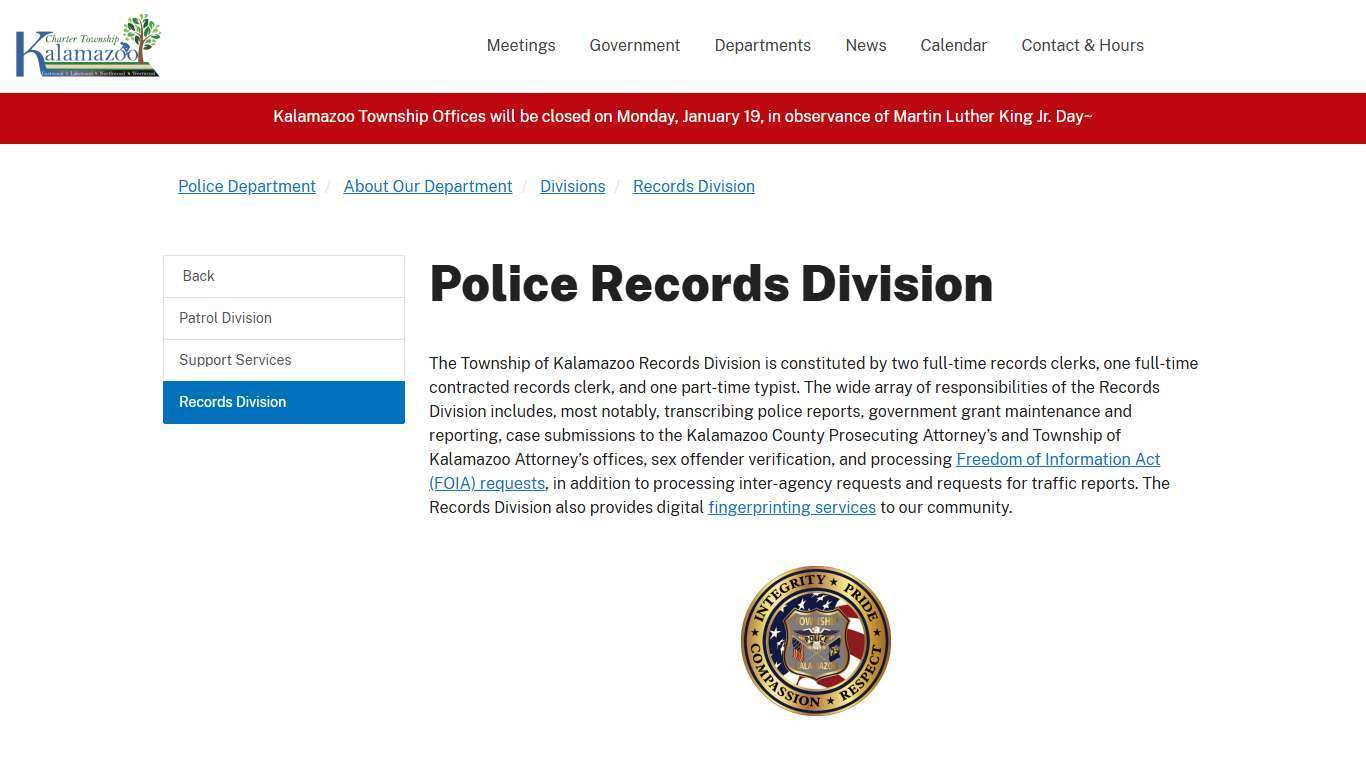Open the Contact & Hours page
Viewport: 1366px width, 768px height.
(1082, 45)
